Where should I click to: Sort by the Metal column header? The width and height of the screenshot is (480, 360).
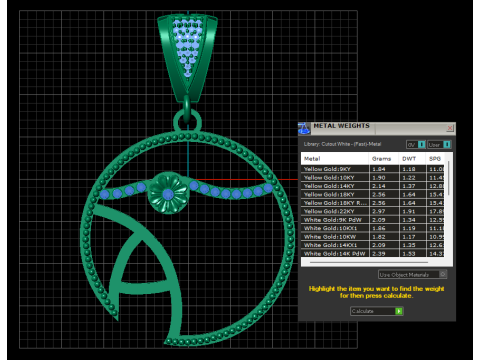point(335,159)
